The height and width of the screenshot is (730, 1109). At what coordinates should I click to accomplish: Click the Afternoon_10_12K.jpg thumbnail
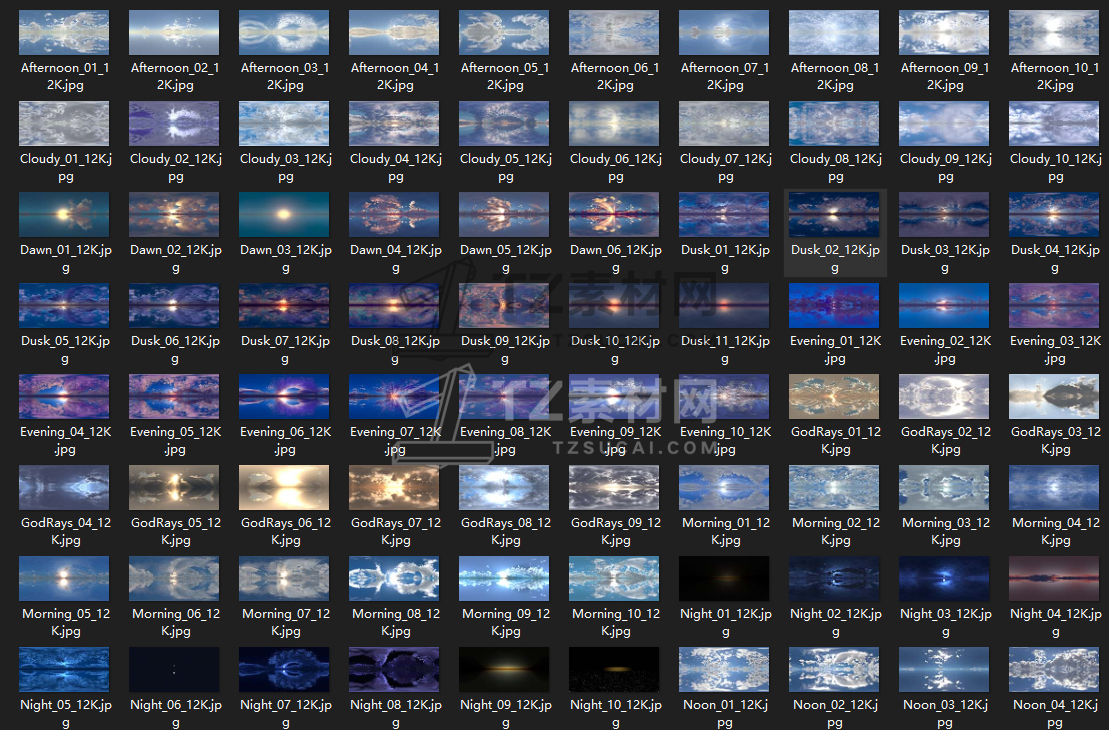click(1054, 33)
